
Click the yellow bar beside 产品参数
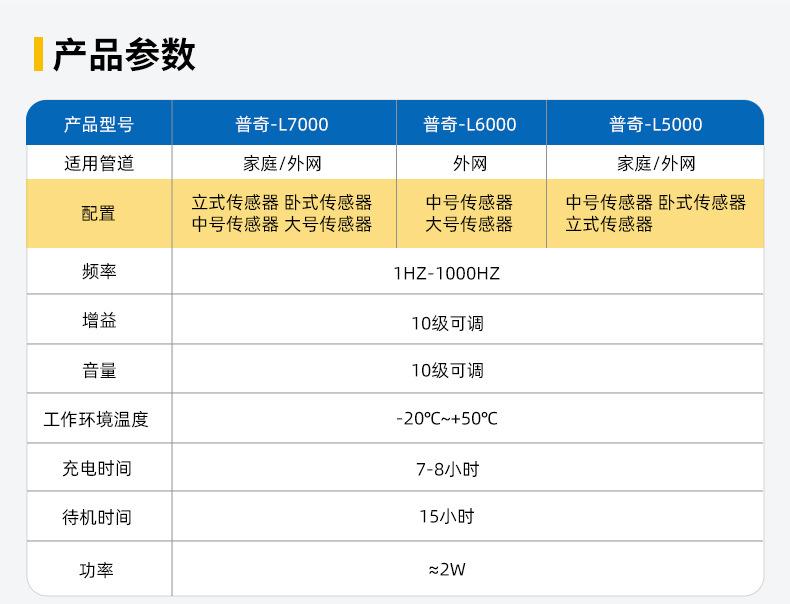click(38, 54)
